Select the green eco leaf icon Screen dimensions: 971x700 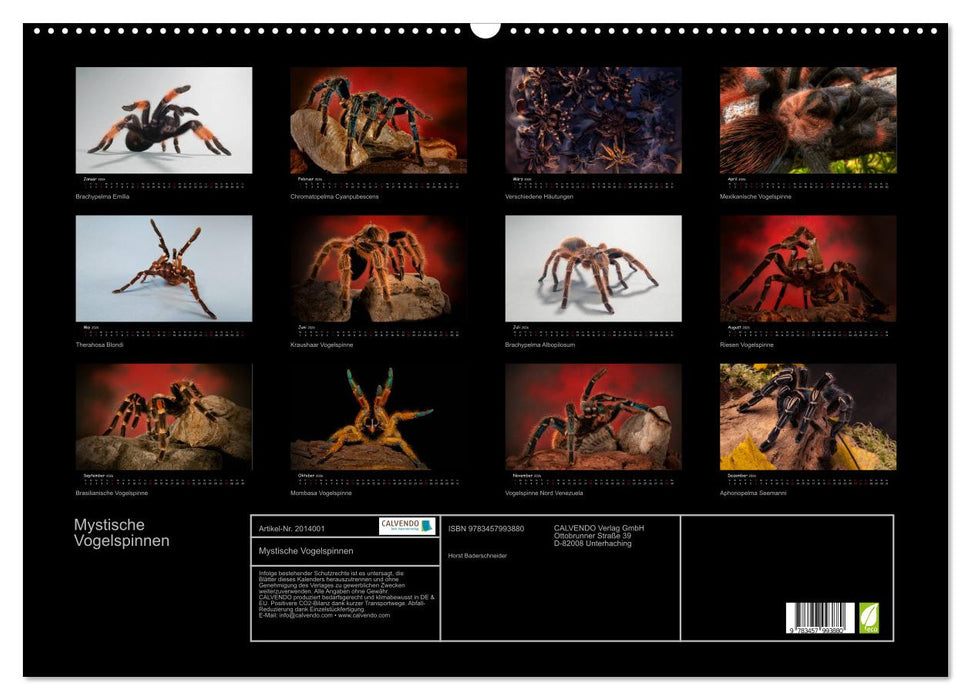coord(869,617)
